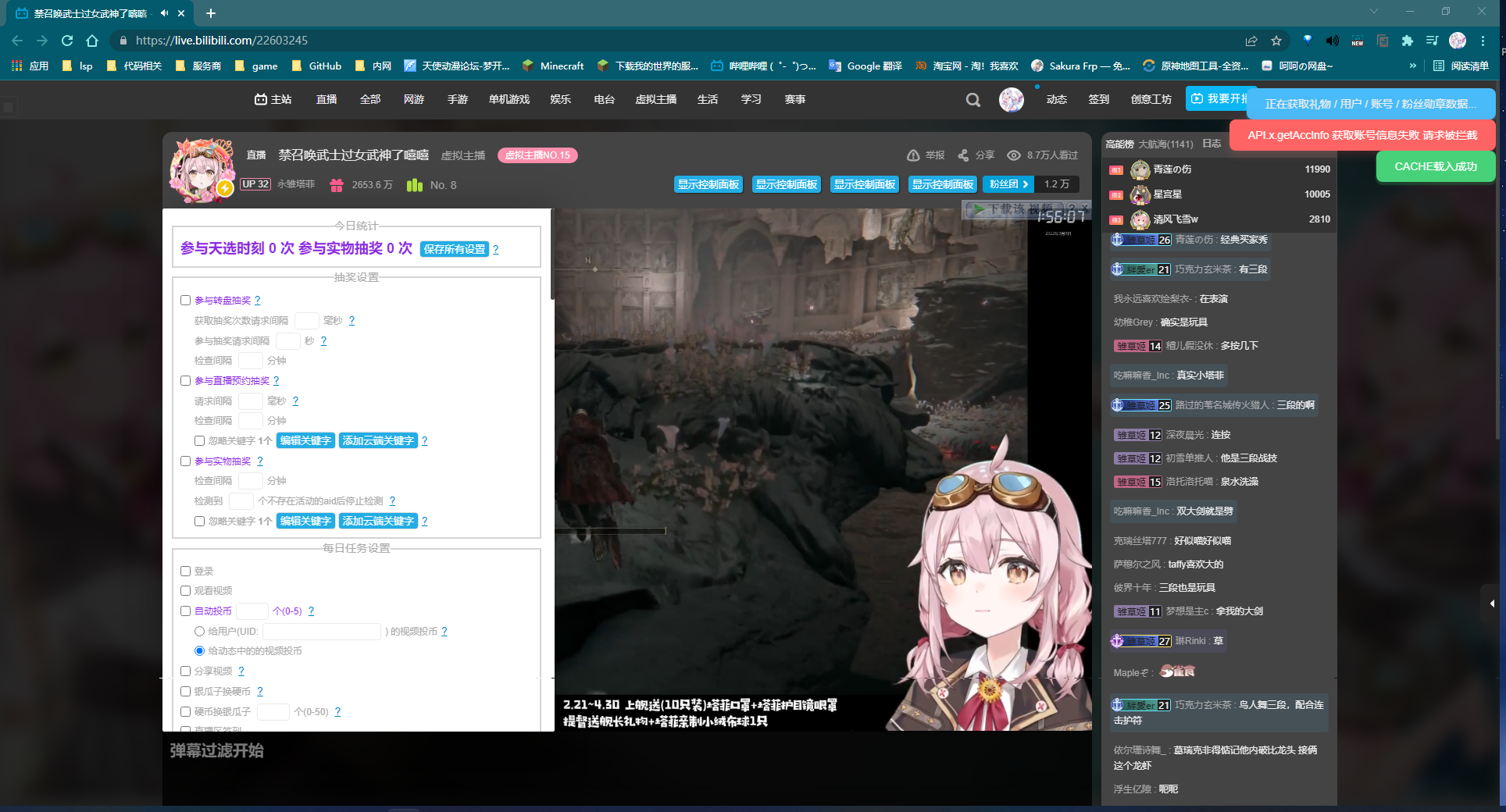Go back to the previous page
Screen dimensions: 1506x812
(17, 41)
